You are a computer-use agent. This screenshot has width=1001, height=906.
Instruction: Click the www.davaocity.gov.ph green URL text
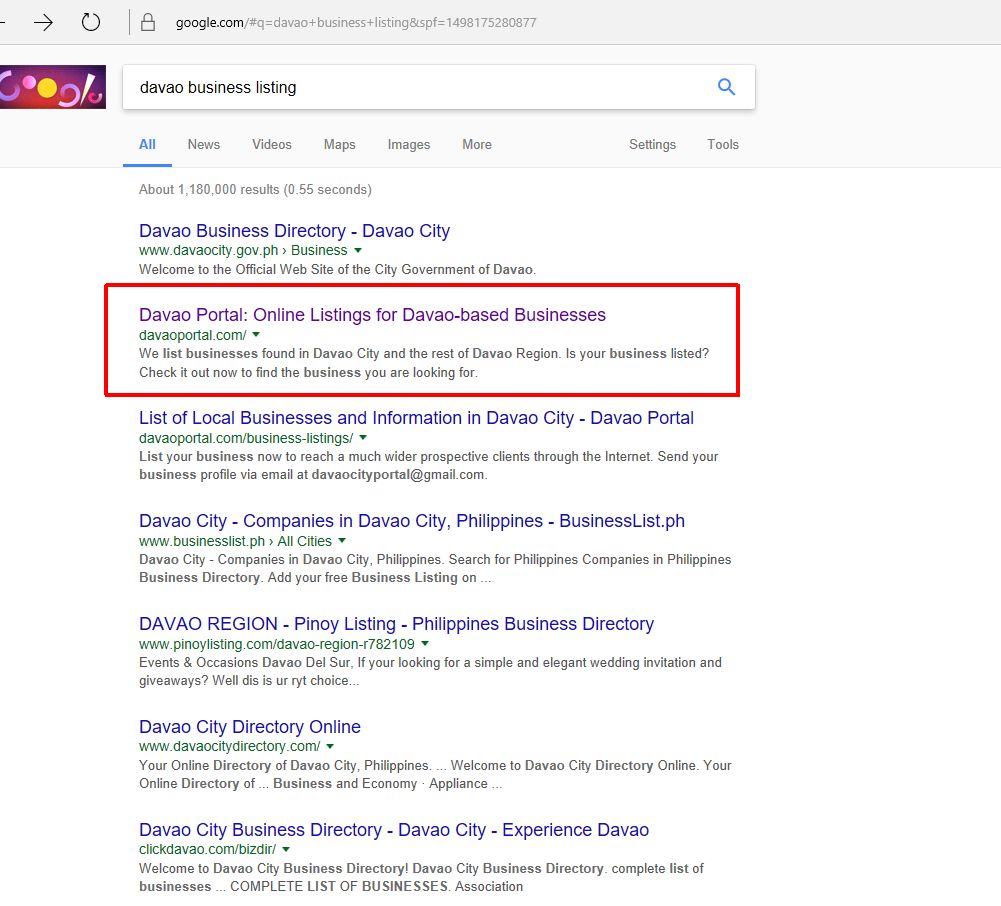click(209, 250)
